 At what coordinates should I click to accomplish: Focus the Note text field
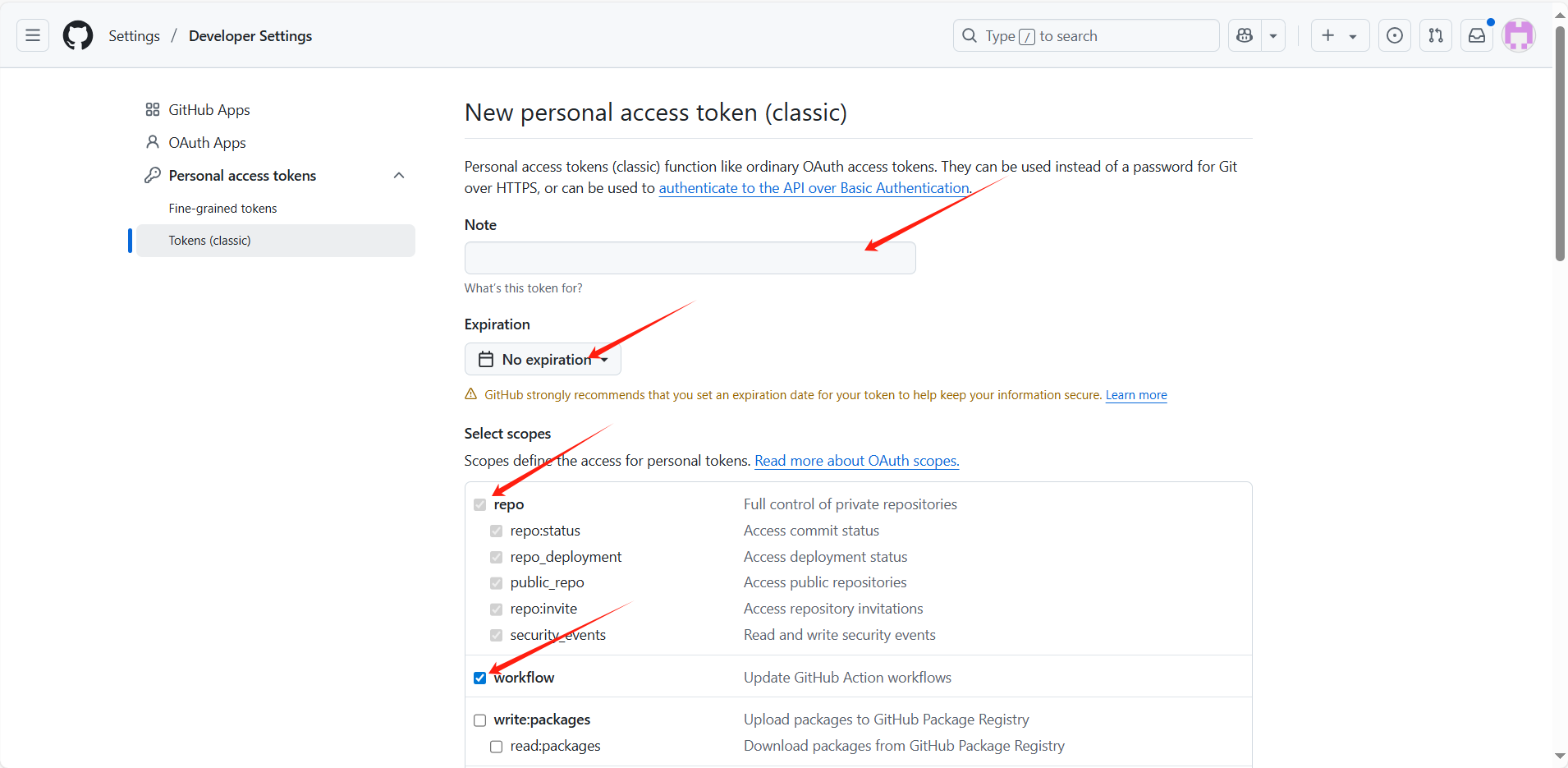(690, 258)
